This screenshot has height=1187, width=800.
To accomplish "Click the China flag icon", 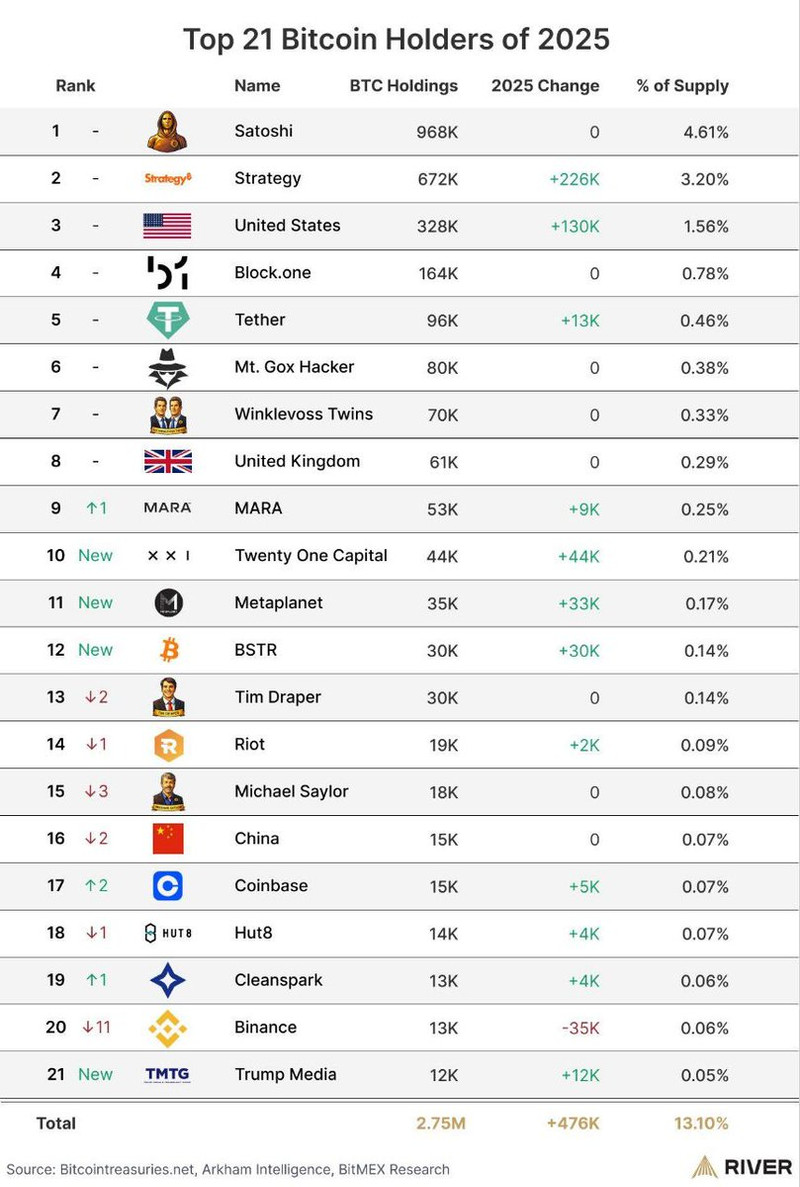I will pyautogui.click(x=167, y=839).
